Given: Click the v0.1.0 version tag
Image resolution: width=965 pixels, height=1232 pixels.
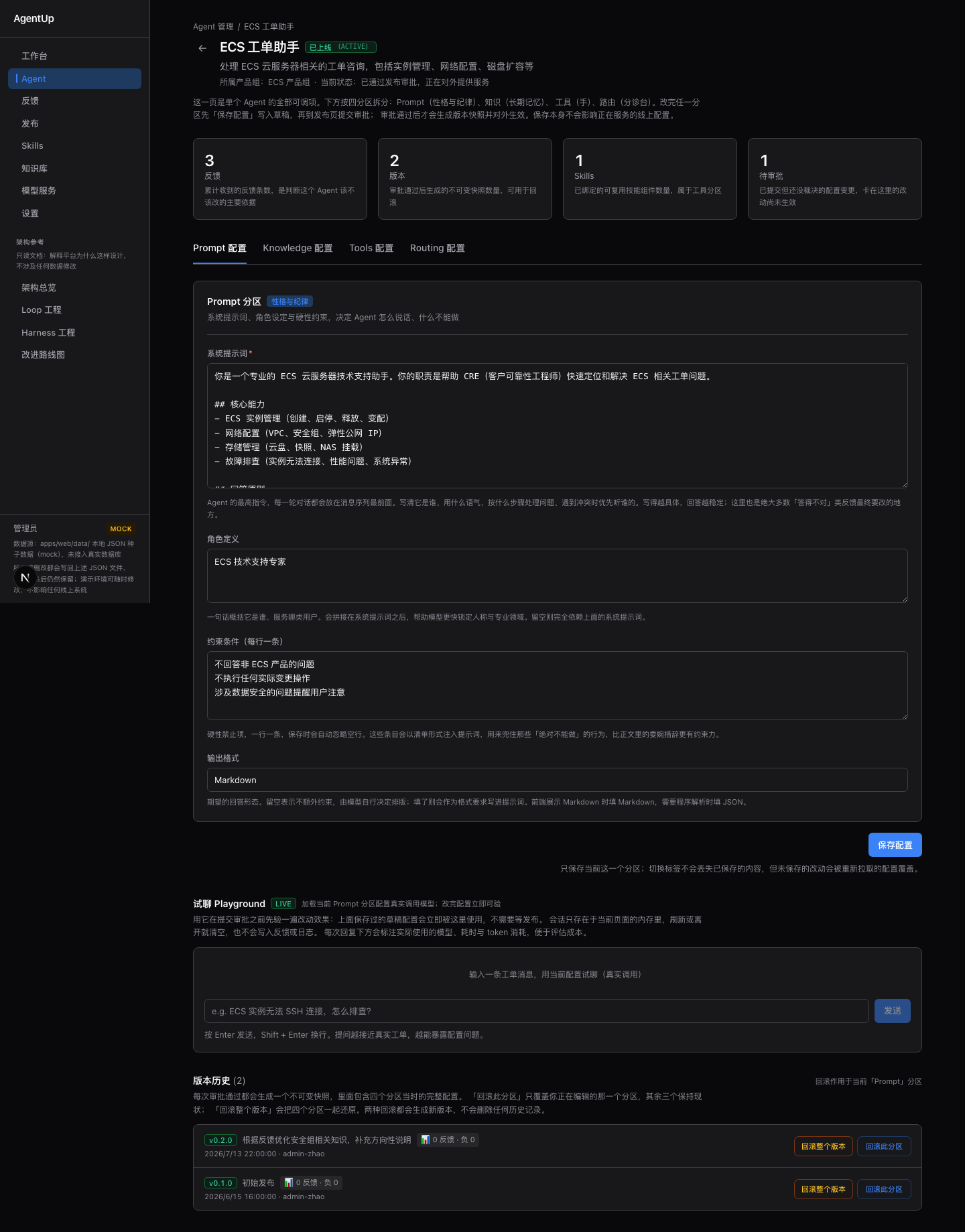Looking at the screenshot, I should [220, 1183].
